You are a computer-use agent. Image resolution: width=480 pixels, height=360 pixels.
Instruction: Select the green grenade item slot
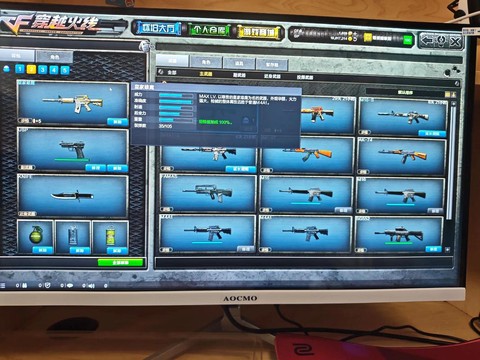click(35, 237)
